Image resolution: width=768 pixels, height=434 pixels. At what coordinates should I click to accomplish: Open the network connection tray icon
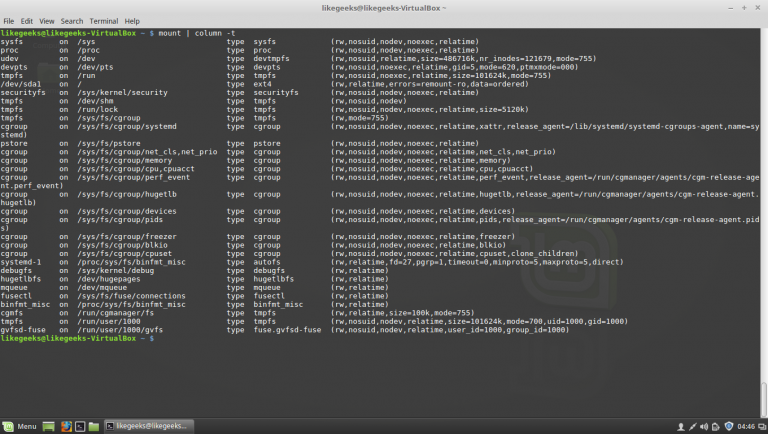(x=692, y=427)
